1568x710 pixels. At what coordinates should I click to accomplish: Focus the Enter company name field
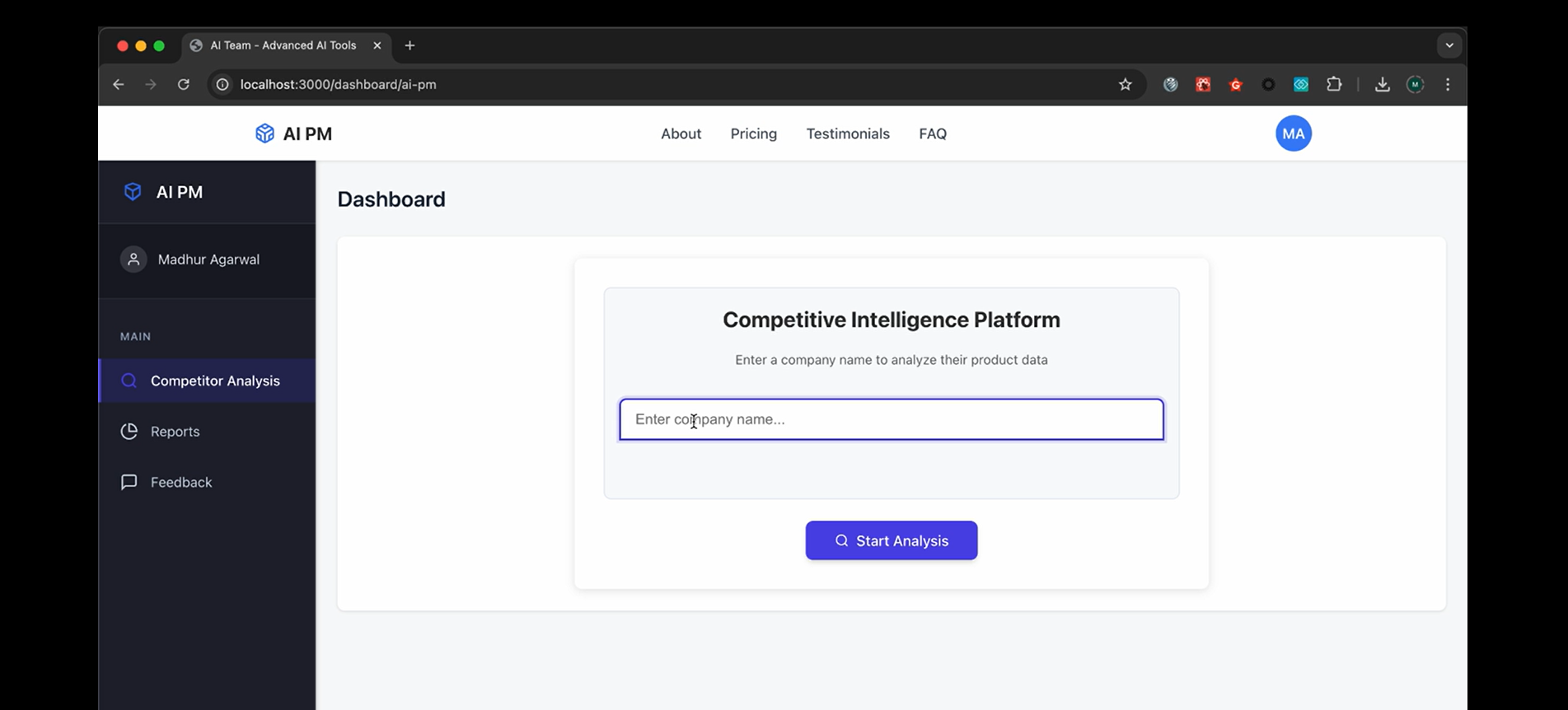(x=892, y=419)
